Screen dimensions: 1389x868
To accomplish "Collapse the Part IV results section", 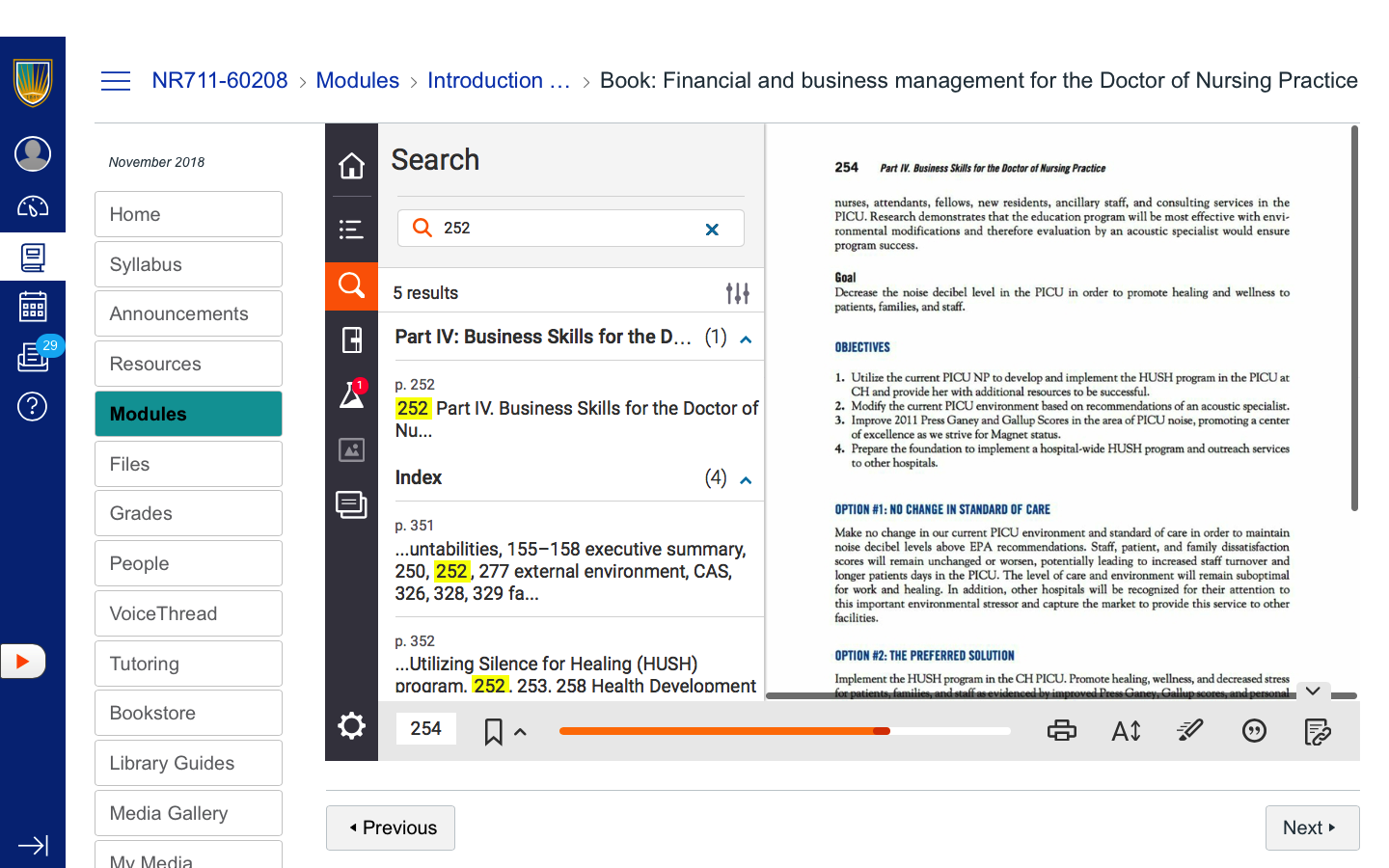I will pos(746,339).
